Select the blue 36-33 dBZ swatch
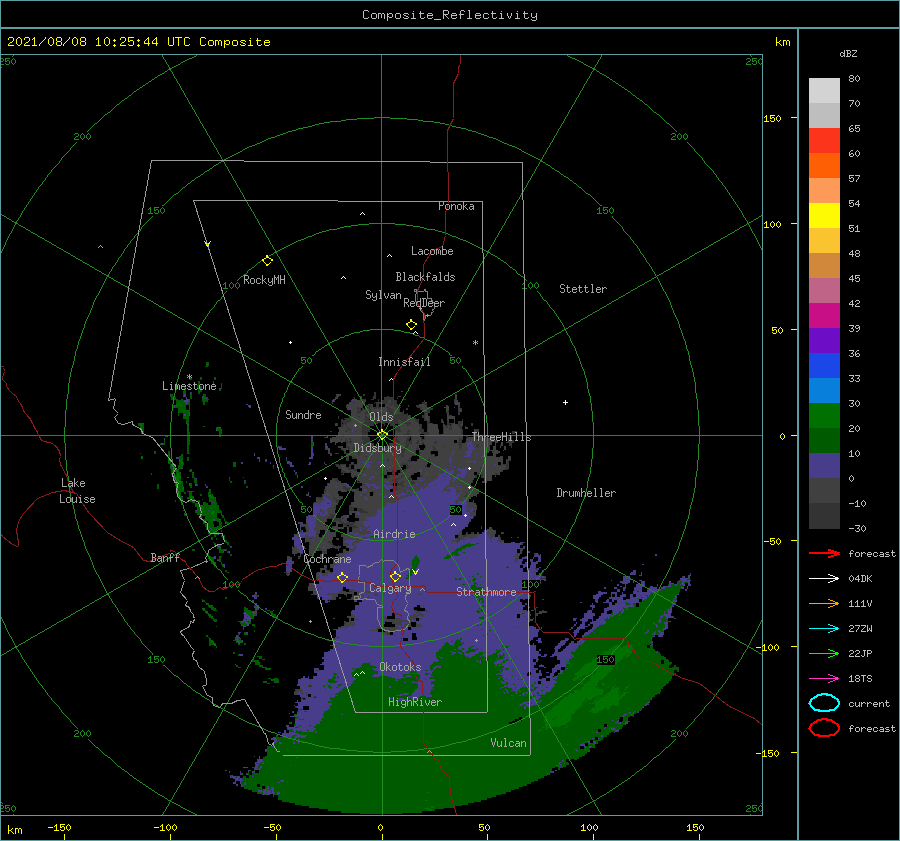This screenshot has width=900, height=841. click(824, 366)
